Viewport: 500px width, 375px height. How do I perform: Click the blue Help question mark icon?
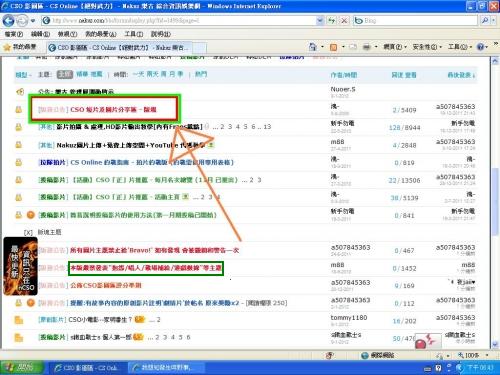pyautogui.click(x=480, y=47)
